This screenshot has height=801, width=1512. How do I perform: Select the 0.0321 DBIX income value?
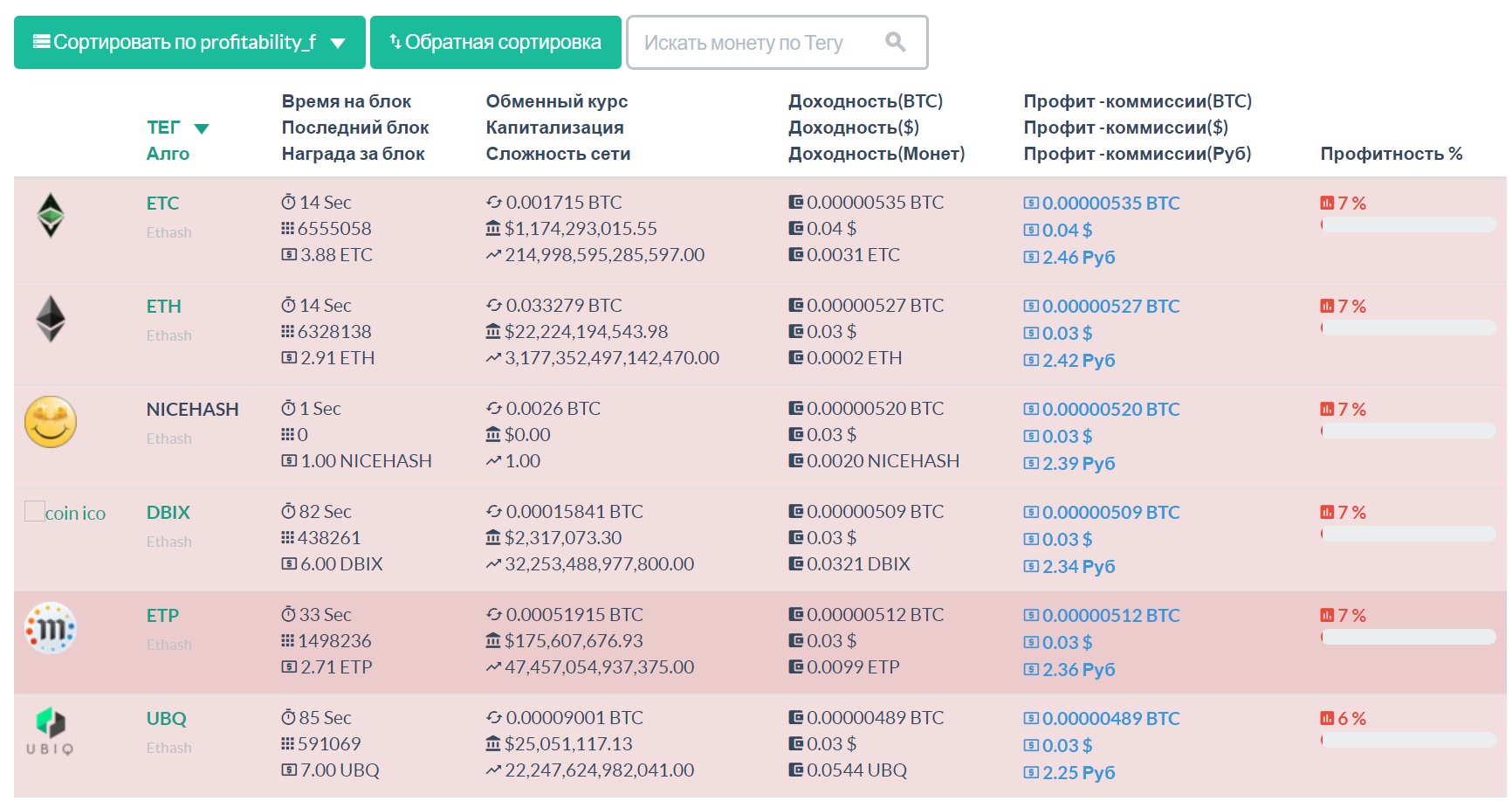(858, 563)
